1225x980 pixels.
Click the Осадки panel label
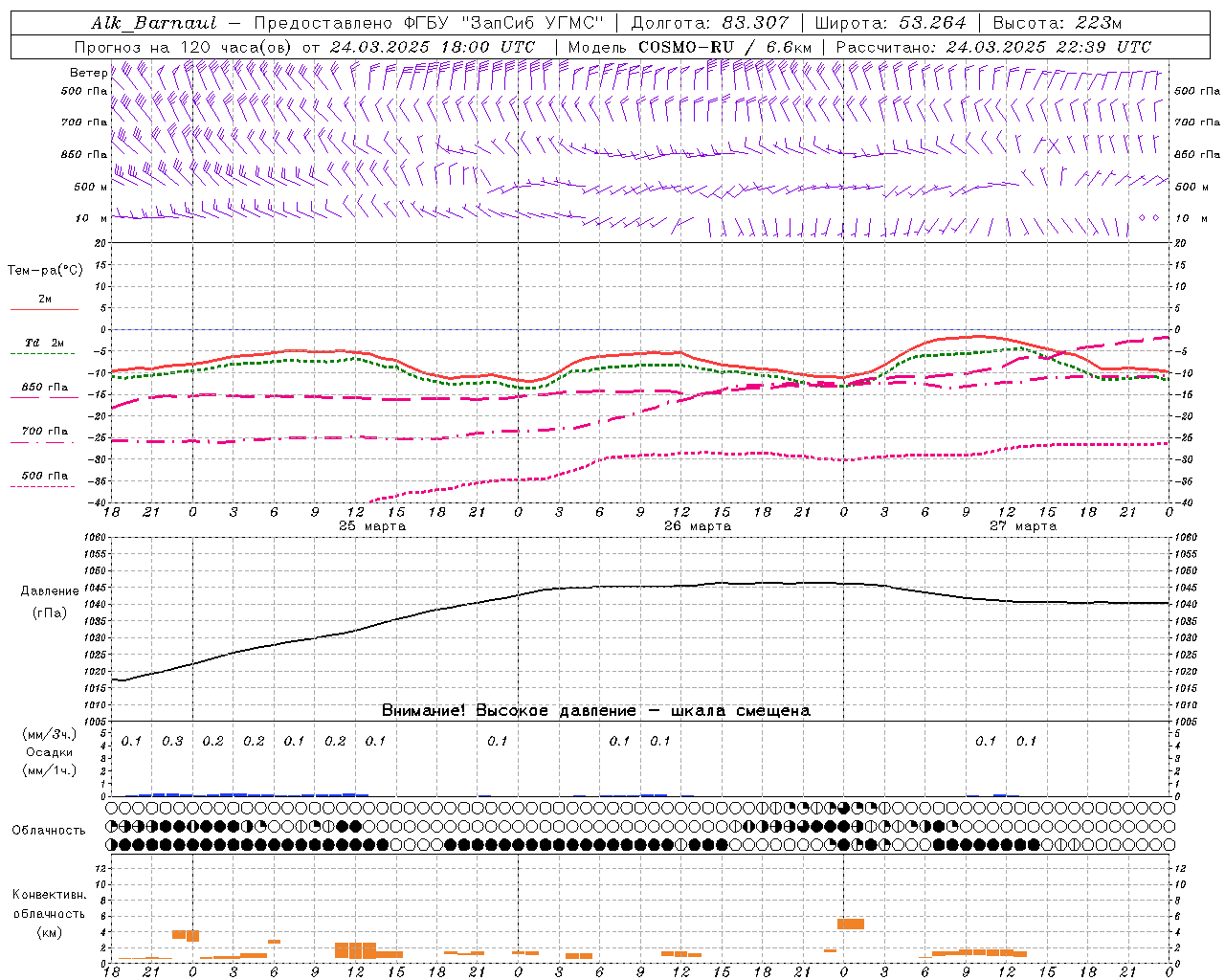50,752
